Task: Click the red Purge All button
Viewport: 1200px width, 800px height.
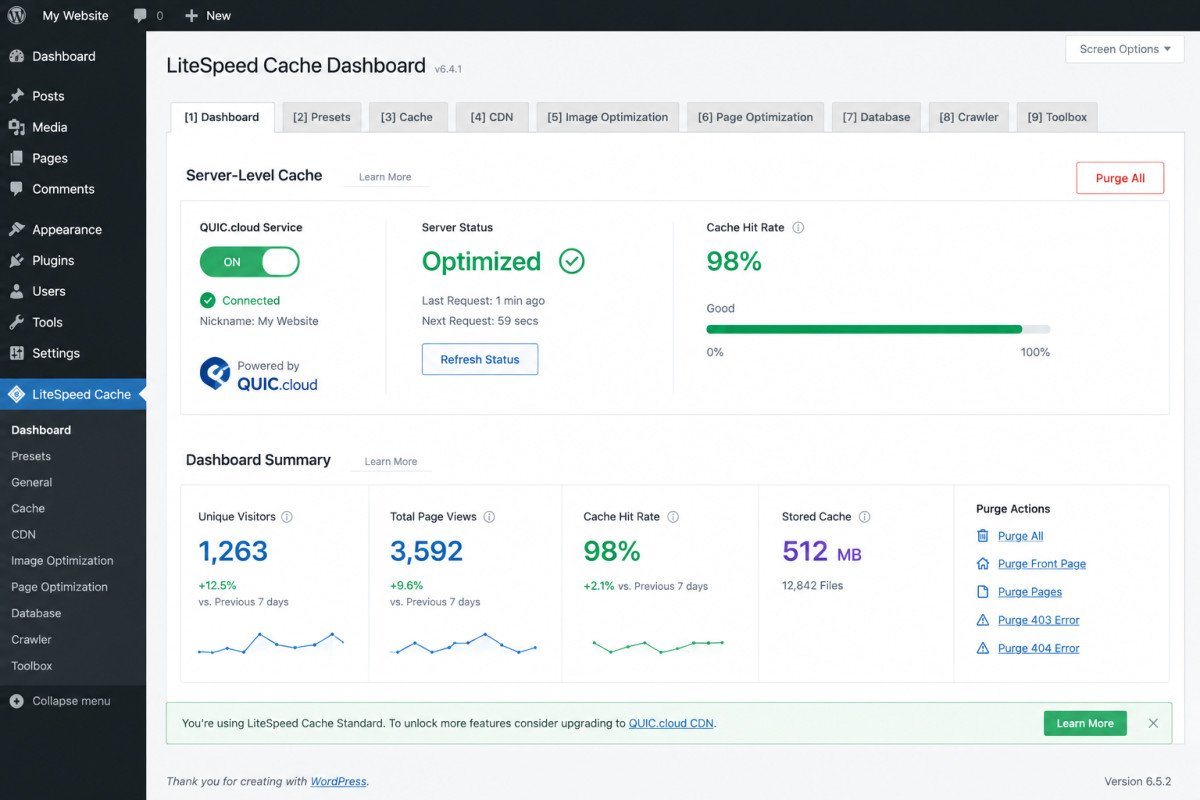Action: pos(1120,178)
